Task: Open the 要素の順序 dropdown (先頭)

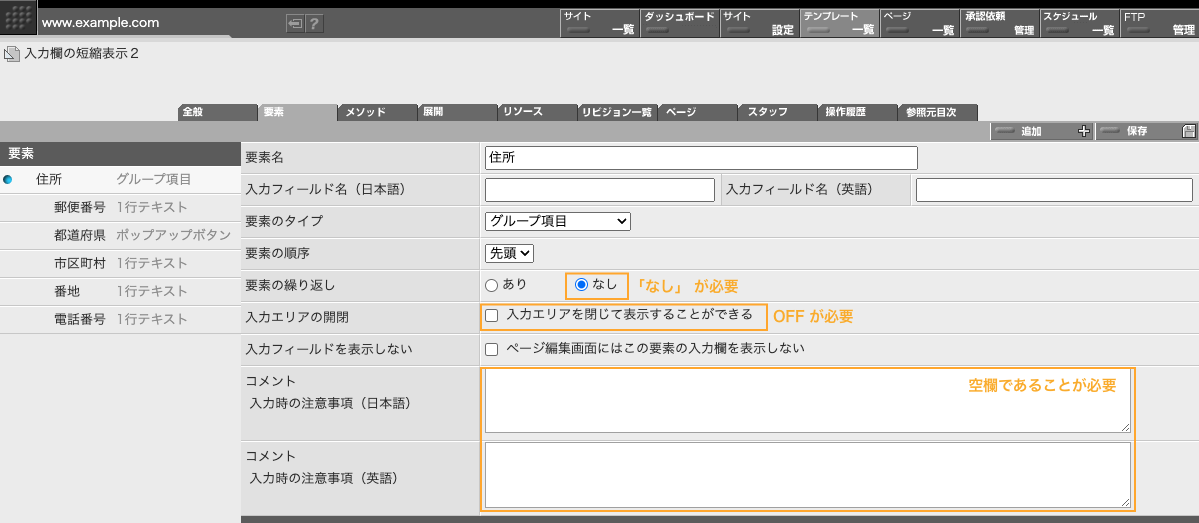Action: (509, 254)
